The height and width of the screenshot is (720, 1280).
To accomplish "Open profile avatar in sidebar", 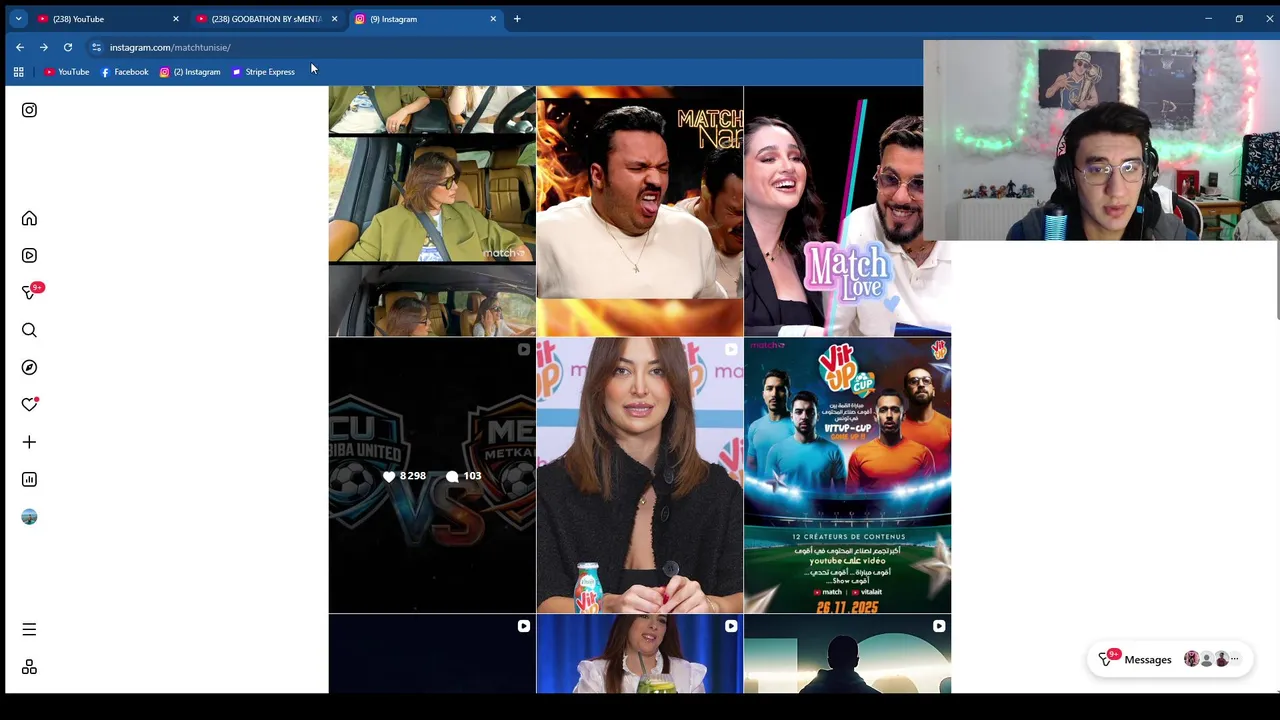I will (29, 517).
